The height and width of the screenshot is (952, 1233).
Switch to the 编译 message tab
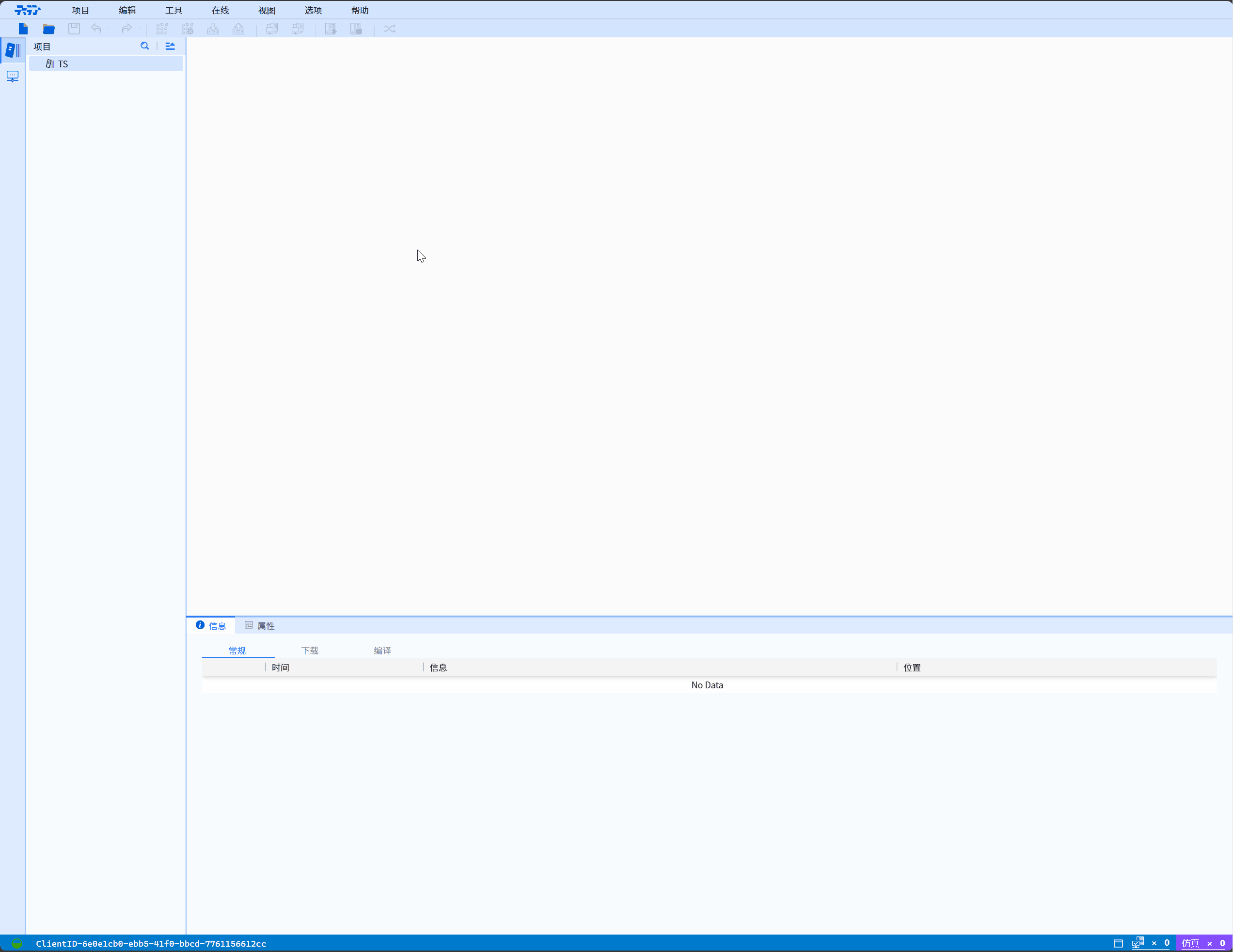382,651
